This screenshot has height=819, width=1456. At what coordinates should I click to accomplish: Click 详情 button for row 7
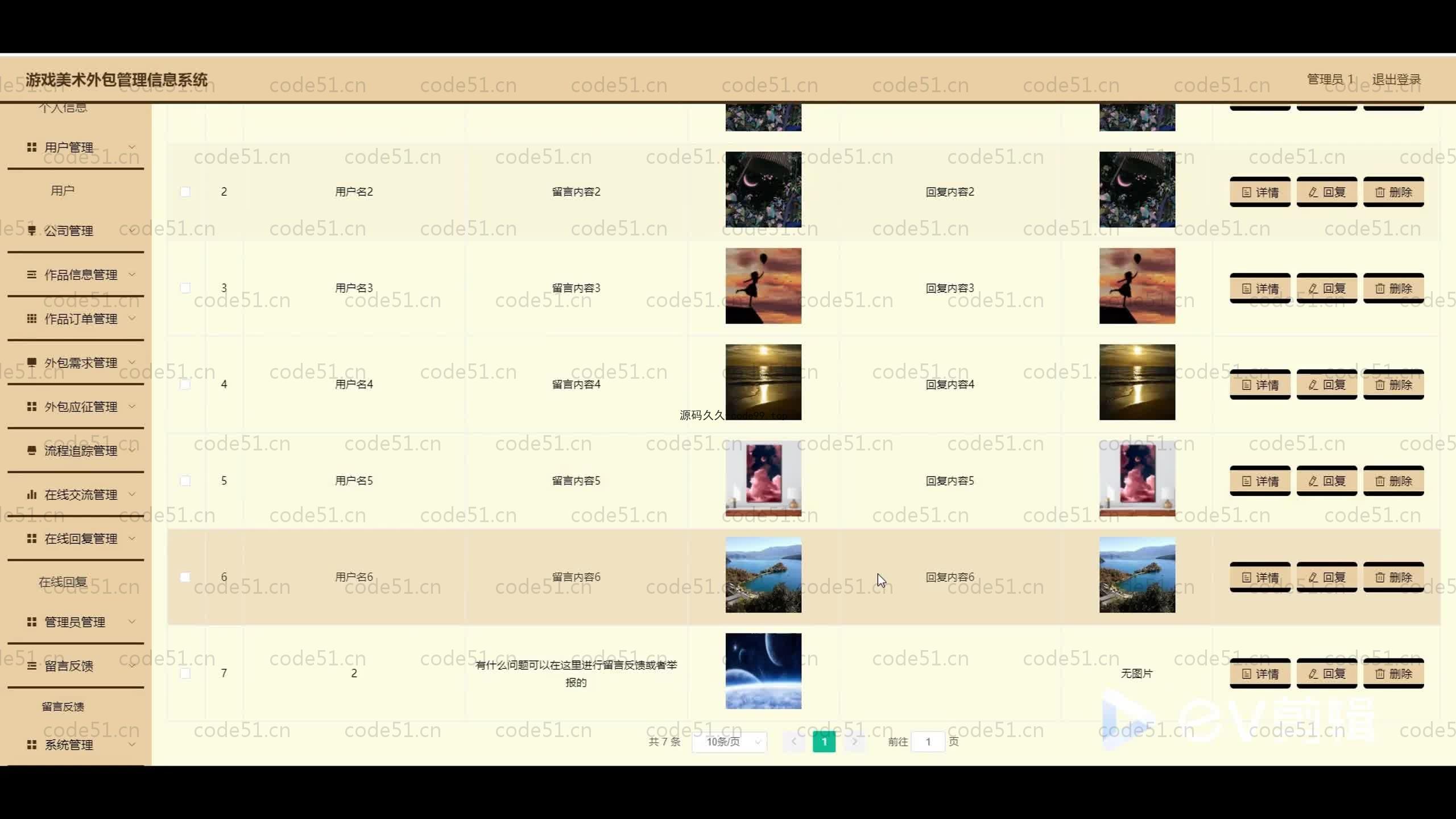click(1260, 674)
